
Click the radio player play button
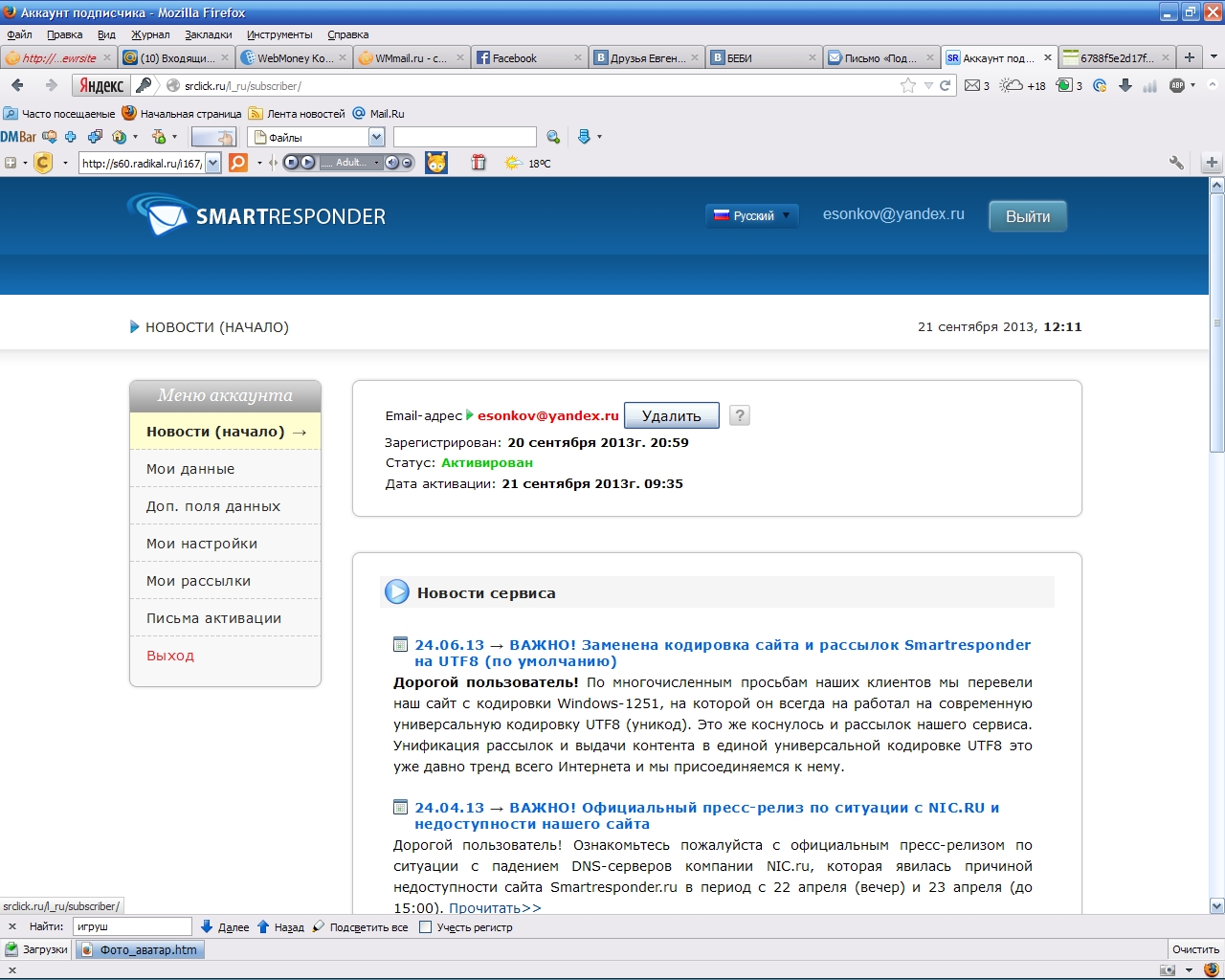click(x=307, y=163)
